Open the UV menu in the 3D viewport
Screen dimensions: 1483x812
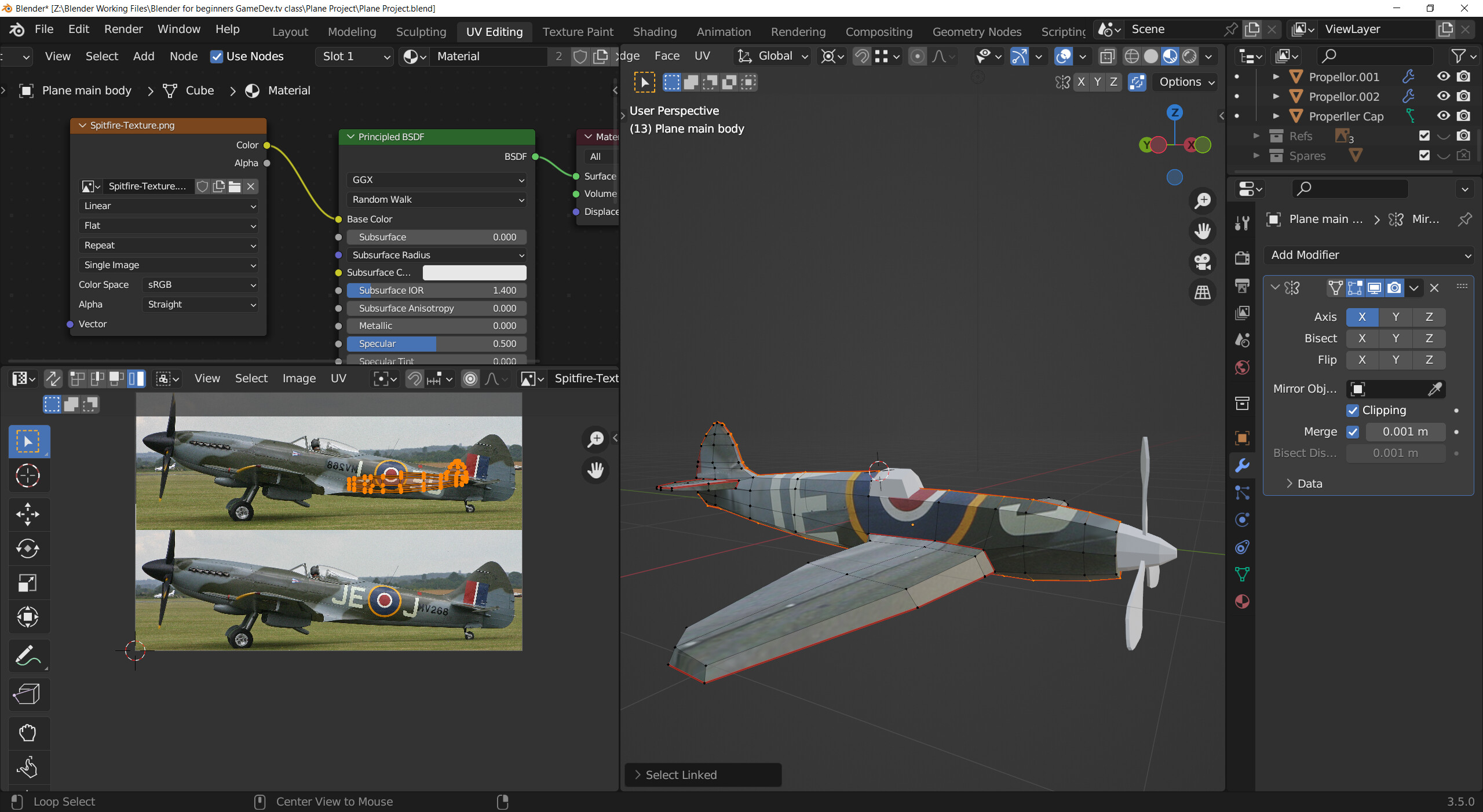(x=702, y=56)
